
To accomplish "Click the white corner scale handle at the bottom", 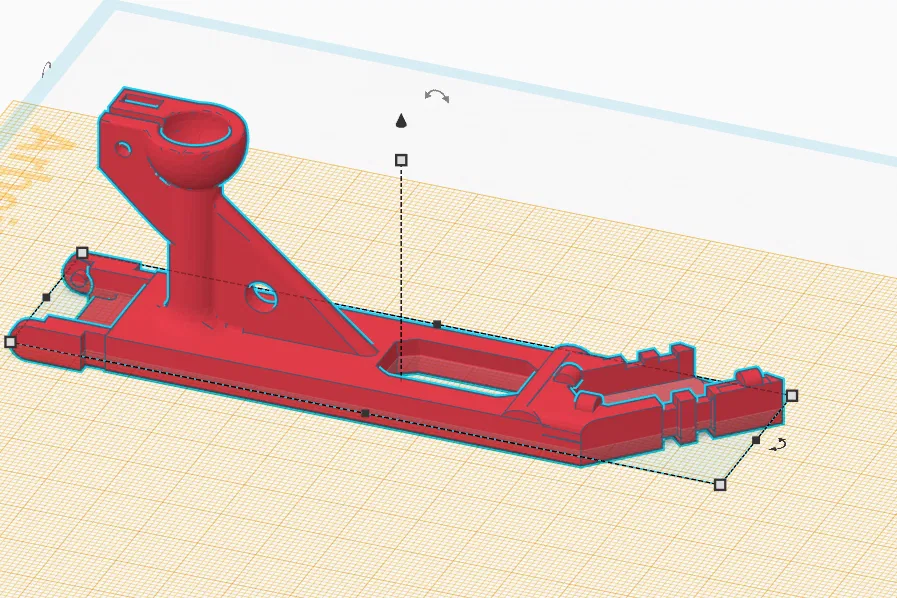I will pyautogui.click(x=718, y=487).
